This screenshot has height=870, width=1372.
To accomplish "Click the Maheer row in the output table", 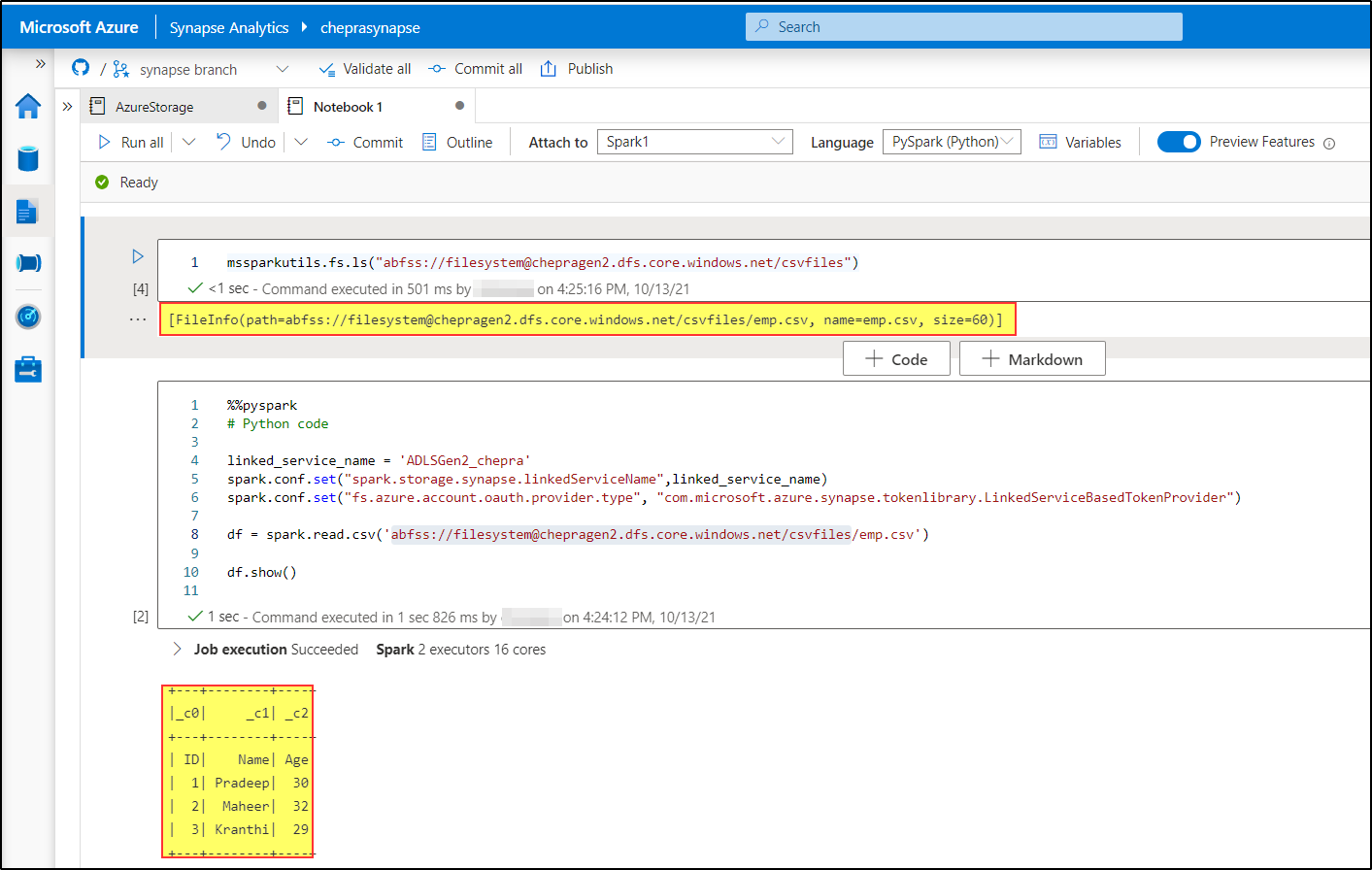I will (x=239, y=806).
